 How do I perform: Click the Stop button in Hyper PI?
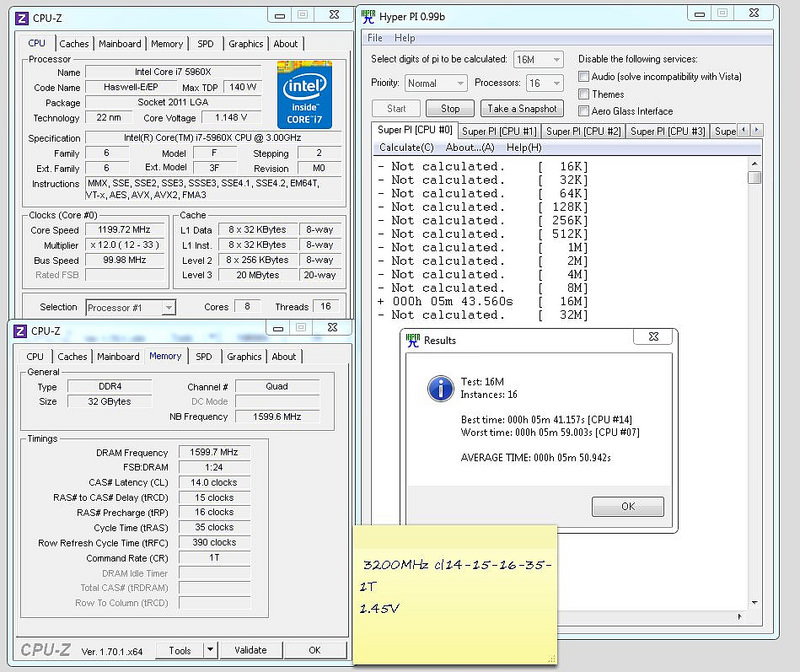pos(450,108)
